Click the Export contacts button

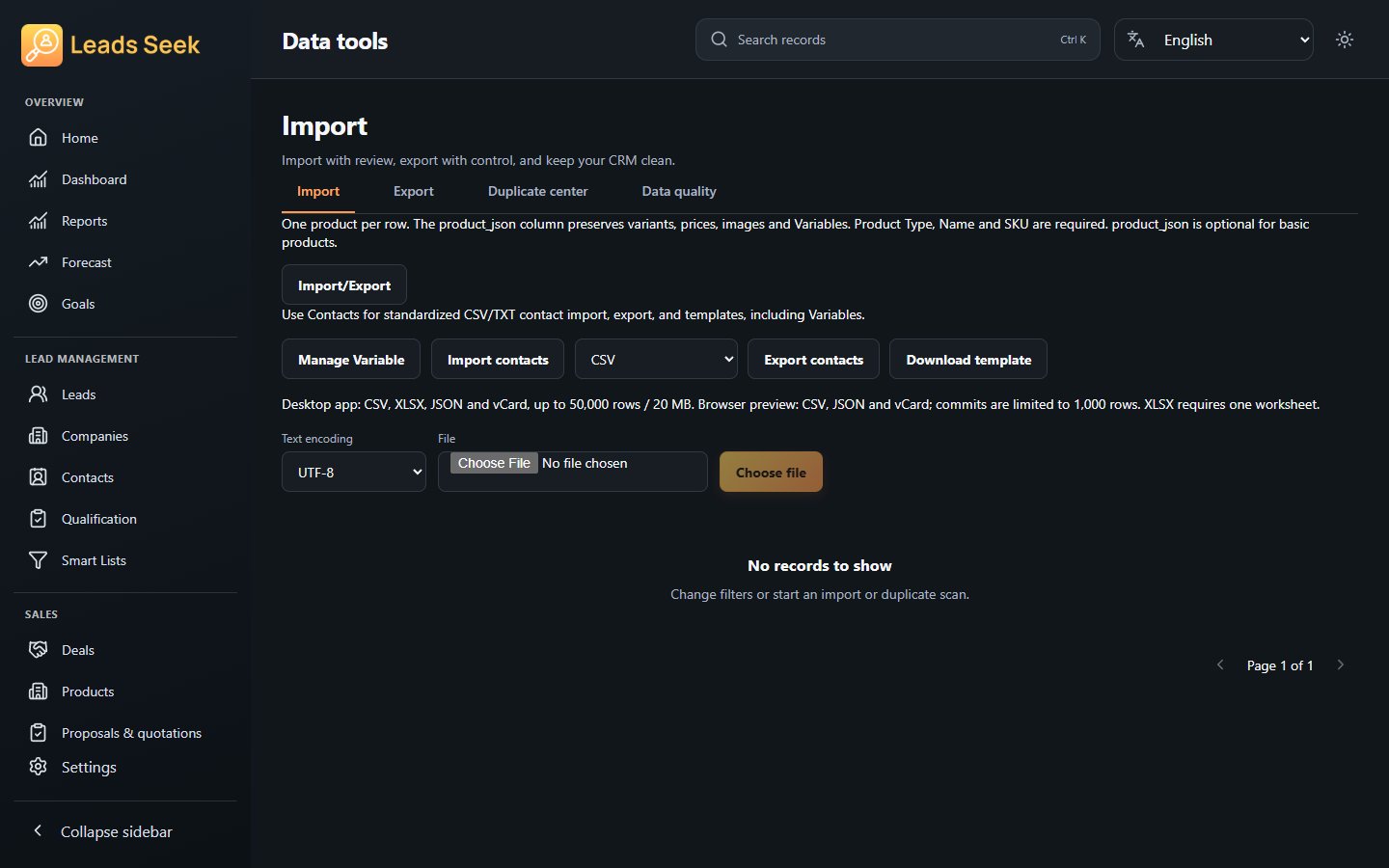click(814, 360)
